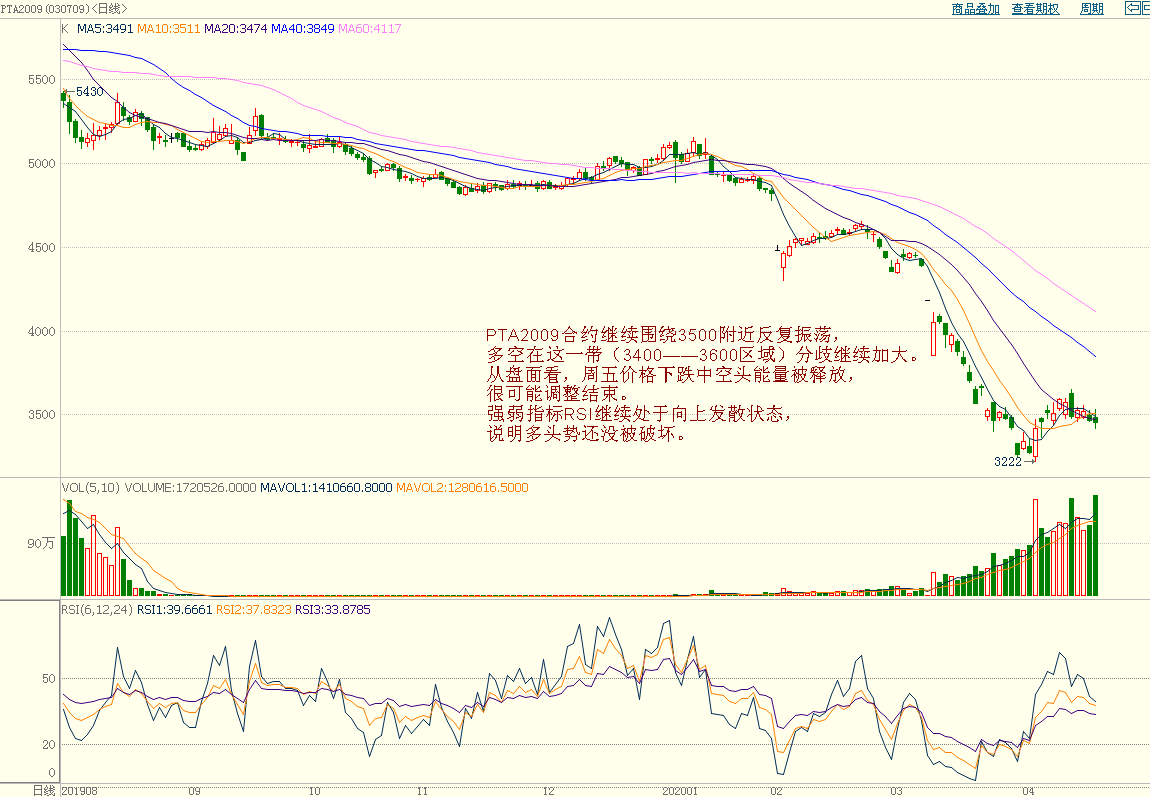
Task: Select the MAVOL2:1280616.5000 value
Action: coord(462,488)
